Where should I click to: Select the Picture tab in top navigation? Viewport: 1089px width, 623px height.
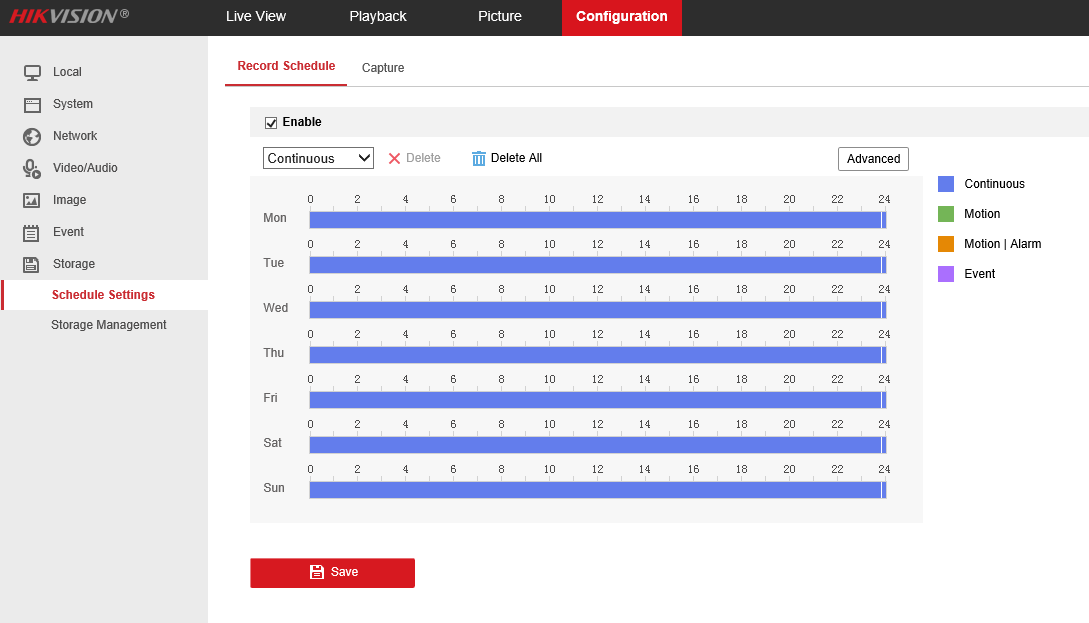click(x=500, y=17)
